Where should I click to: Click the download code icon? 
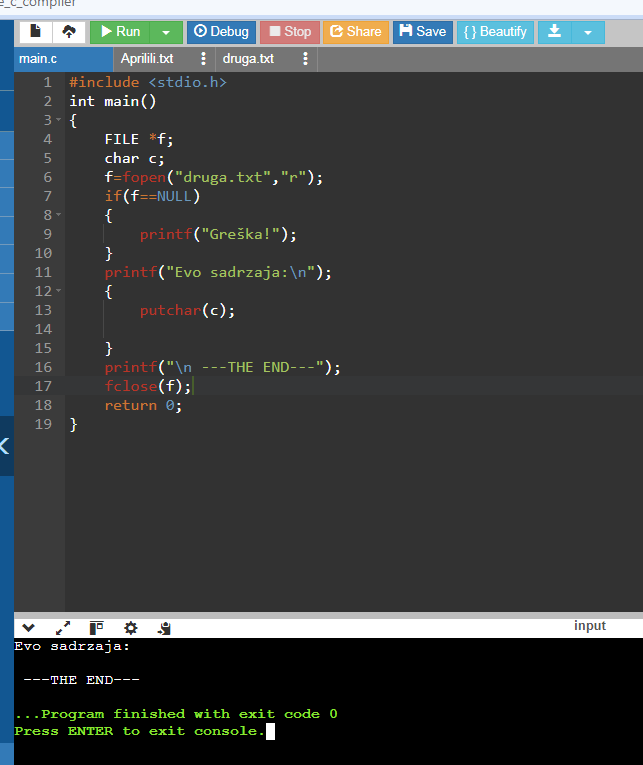(x=554, y=32)
